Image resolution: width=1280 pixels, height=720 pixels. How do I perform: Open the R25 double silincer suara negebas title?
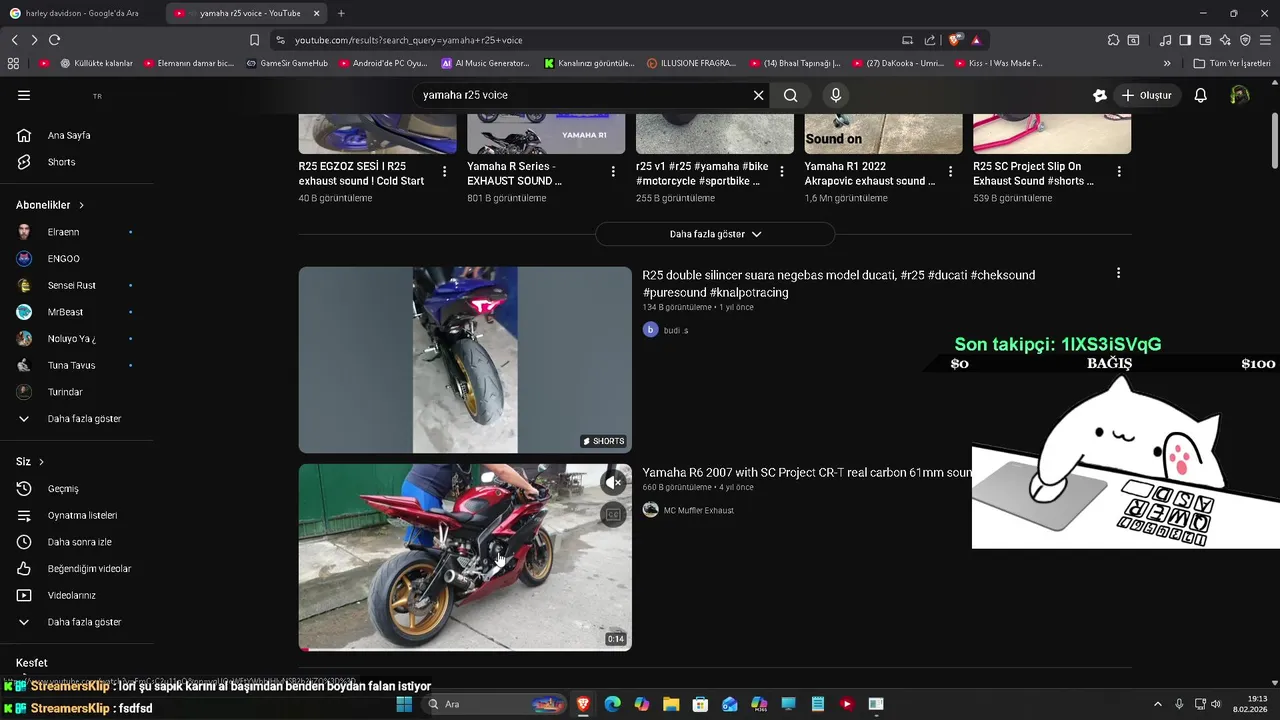click(838, 284)
